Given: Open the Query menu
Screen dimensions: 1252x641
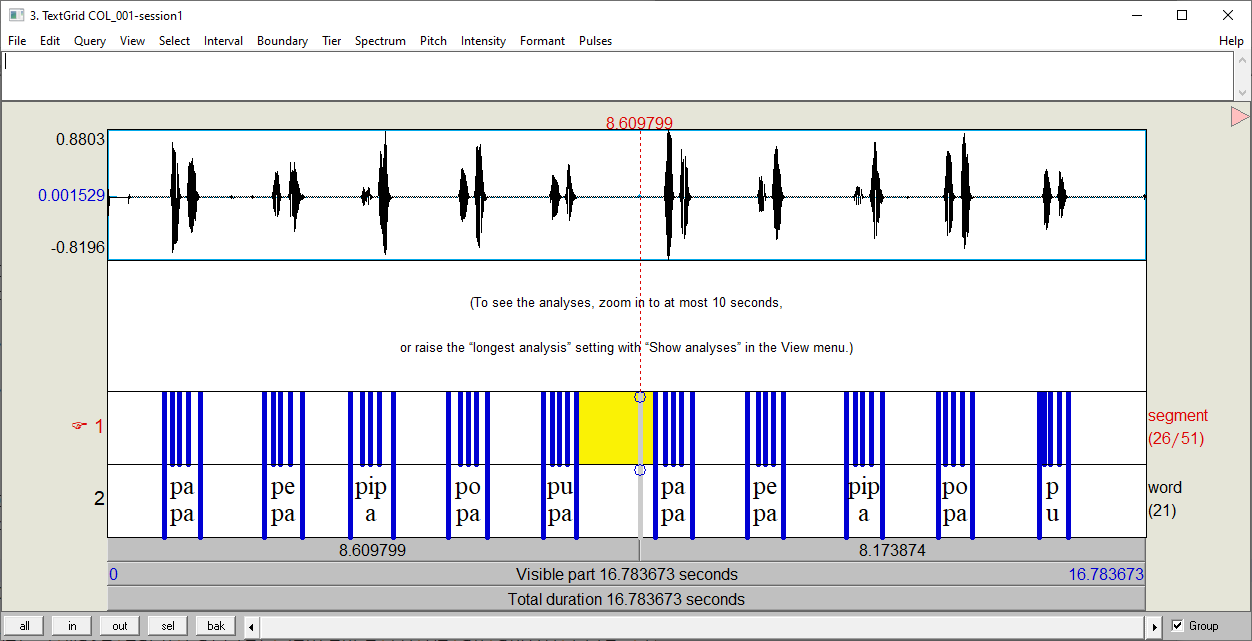Looking at the screenshot, I should click(x=90, y=41).
